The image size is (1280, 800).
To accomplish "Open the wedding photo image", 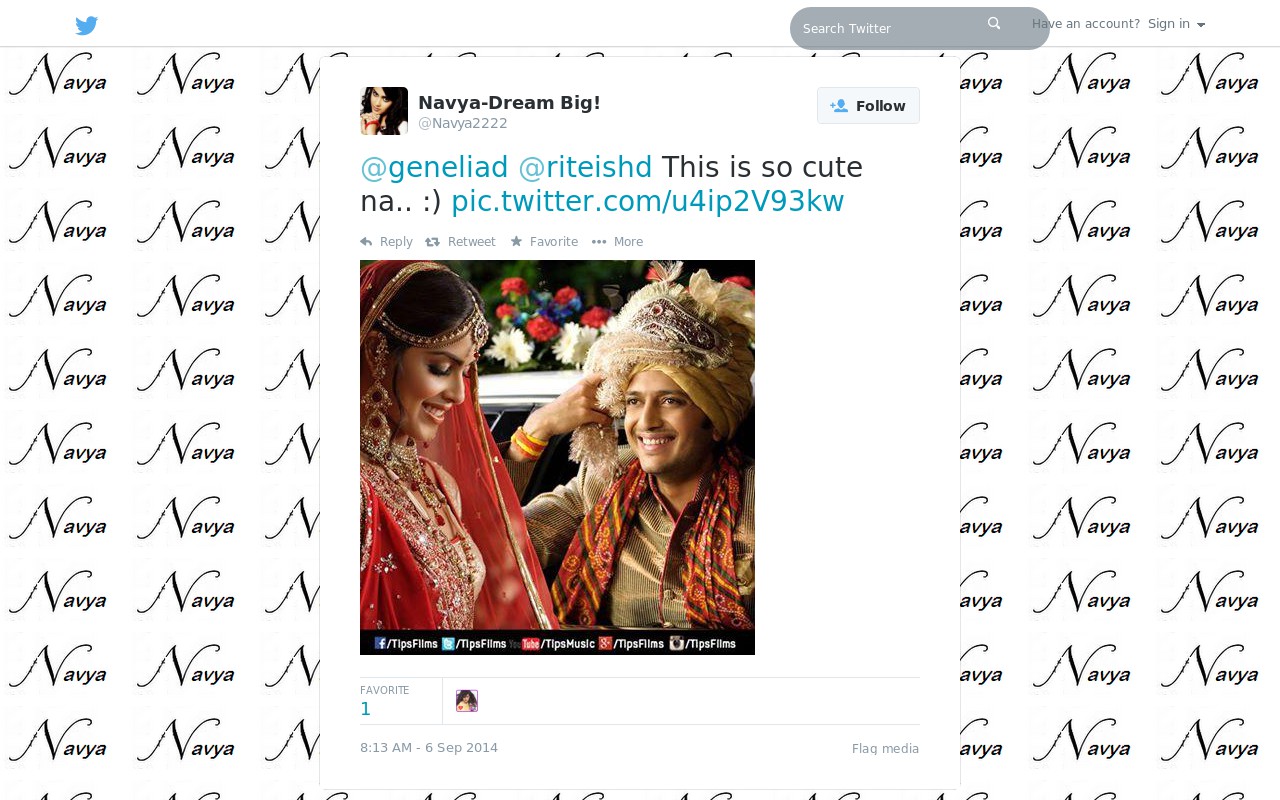I will pyautogui.click(x=557, y=457).
